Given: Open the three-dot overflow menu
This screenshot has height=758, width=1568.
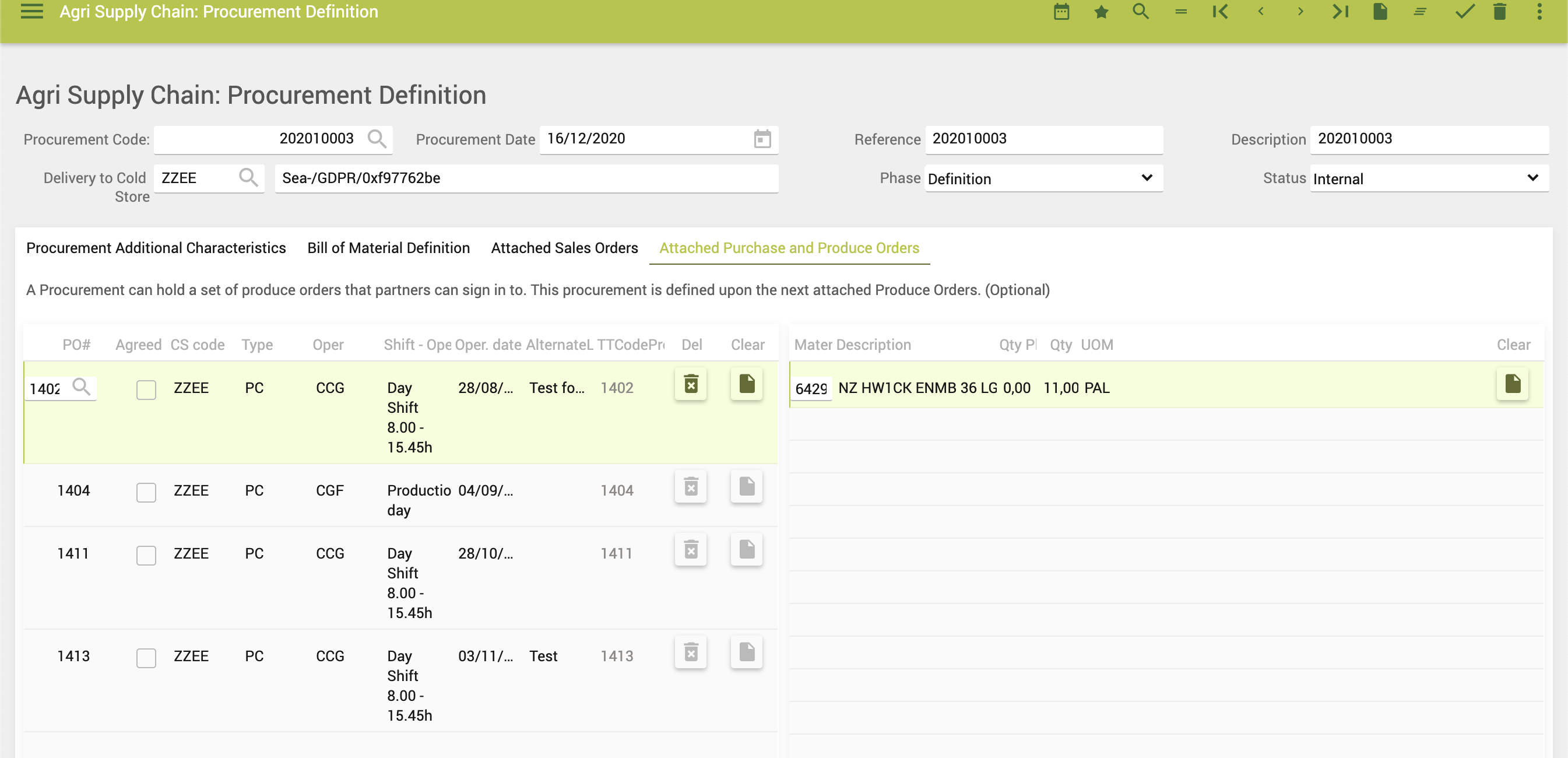Looking at the screenshot, I should pyautogui.click(x=1539, y=12).
